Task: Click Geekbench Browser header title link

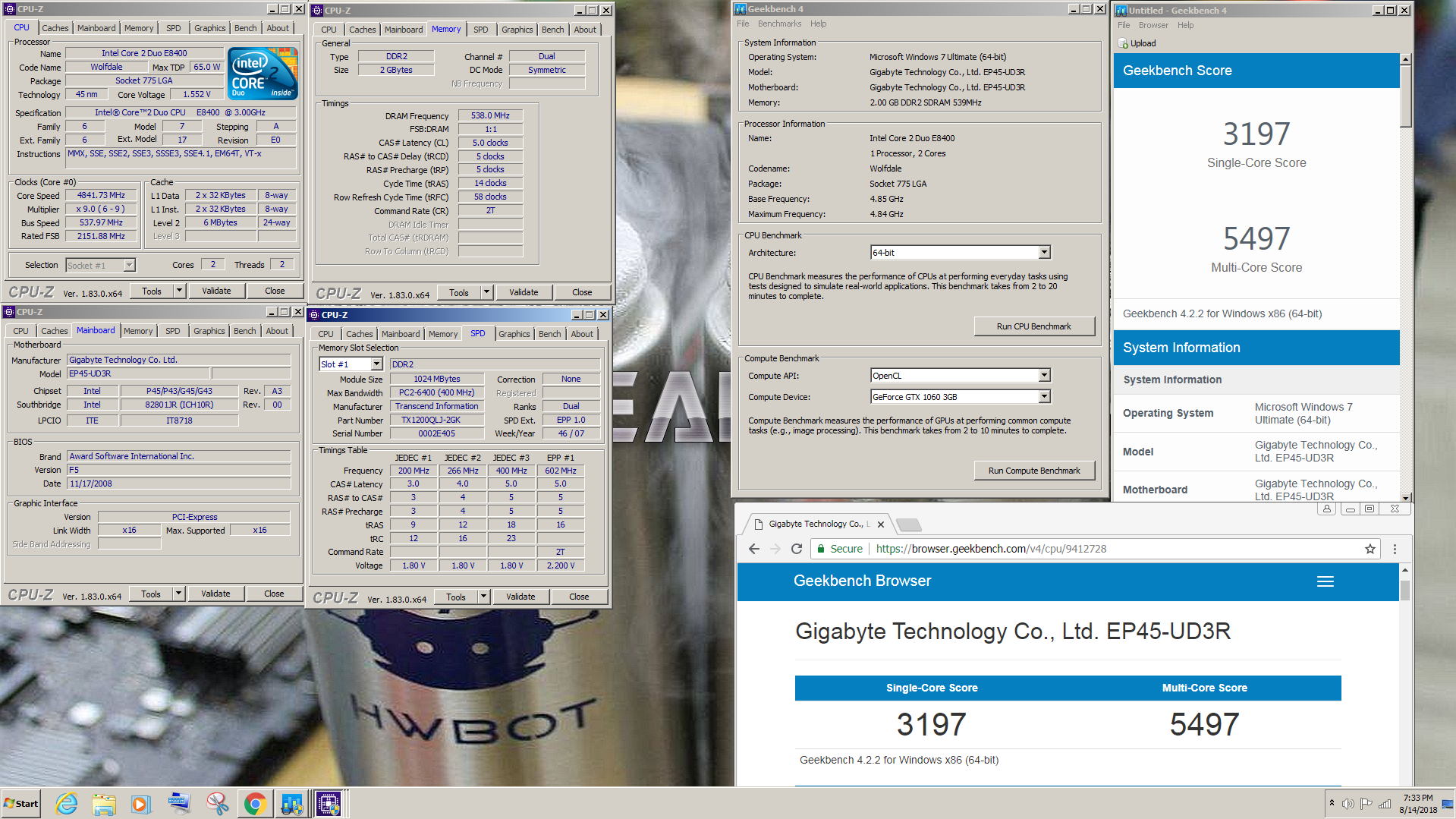Action: click(x=862, y=581)
